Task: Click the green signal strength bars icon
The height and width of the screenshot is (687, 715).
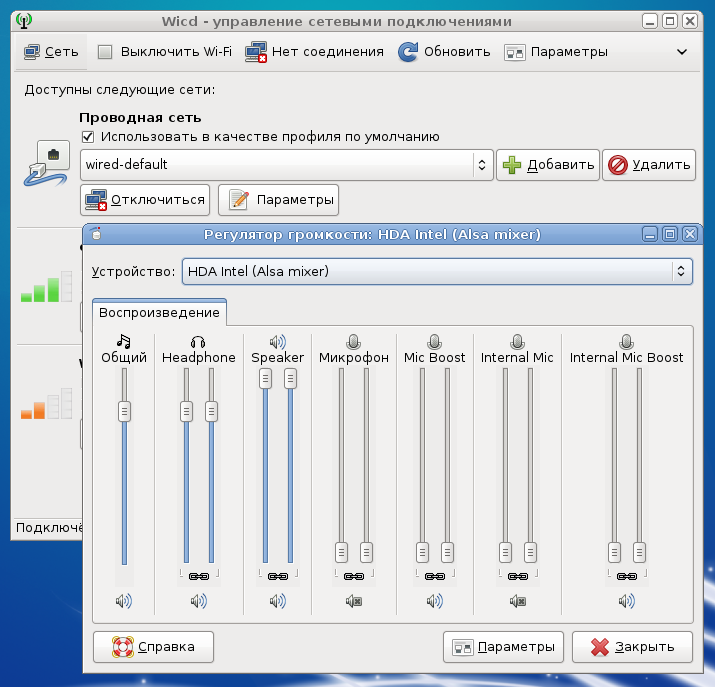Action: click(x=46, y=287)
